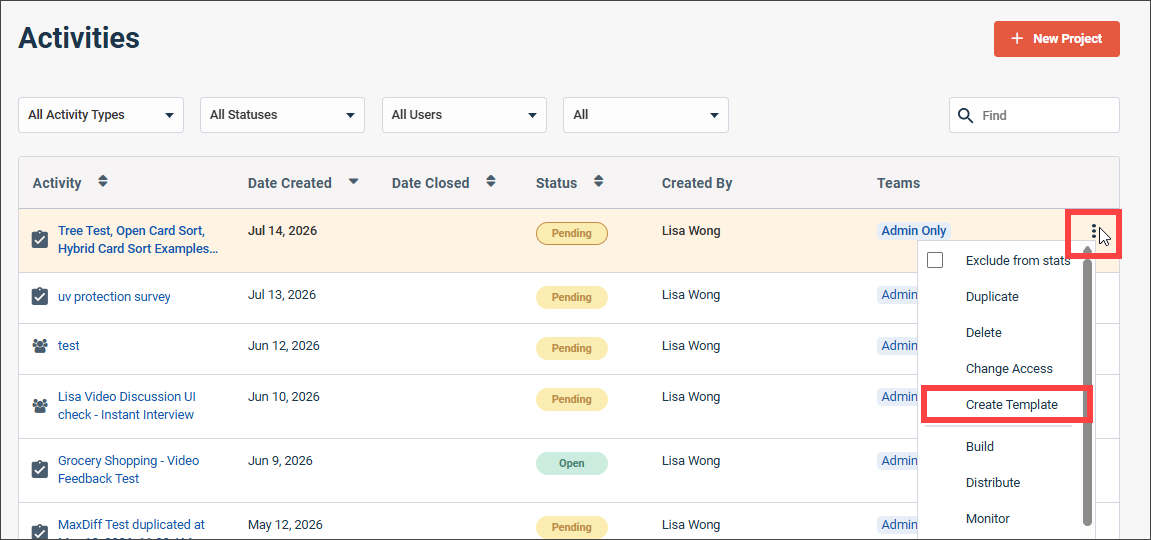Select Create Template in the menu
The width and height of the screenshot is (1151, 540).
[1012, 404]
